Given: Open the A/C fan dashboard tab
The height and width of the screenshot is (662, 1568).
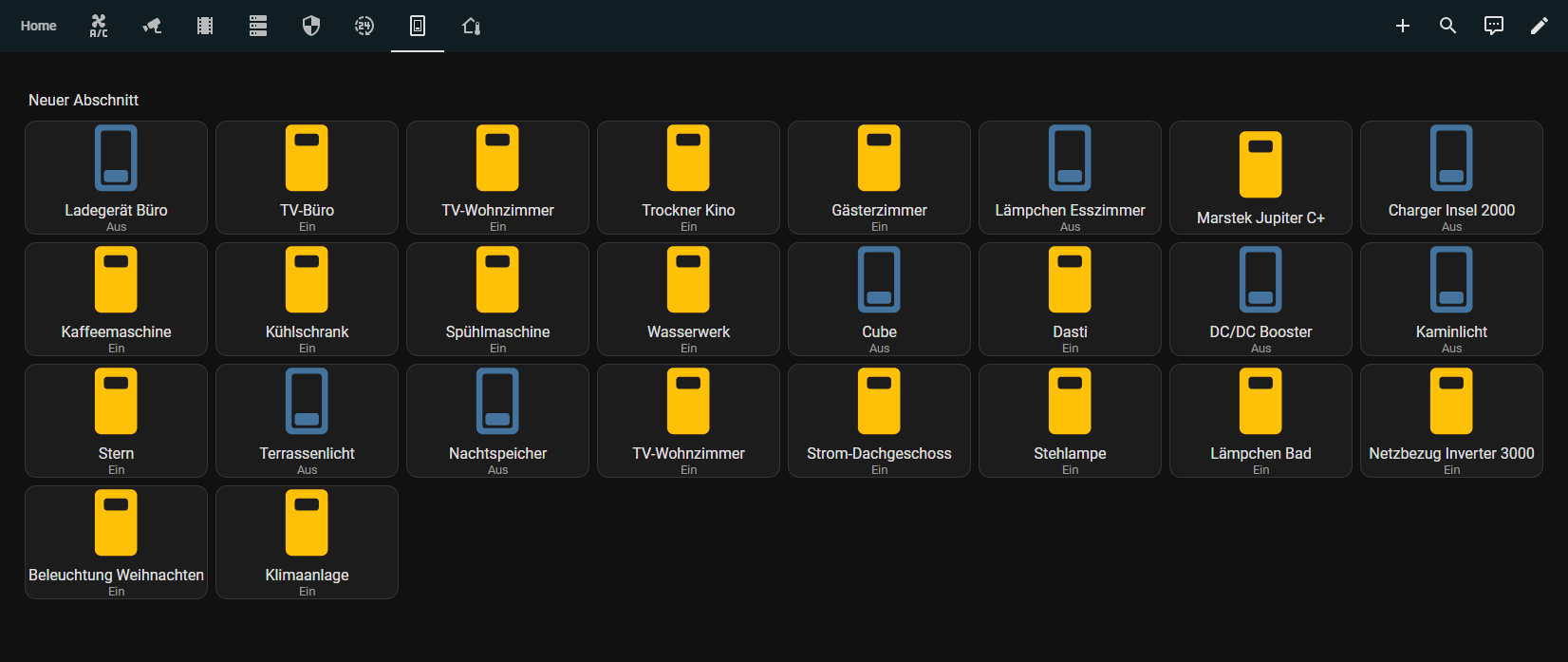Looking at the screenshot, I should click(x=99, y=26).
